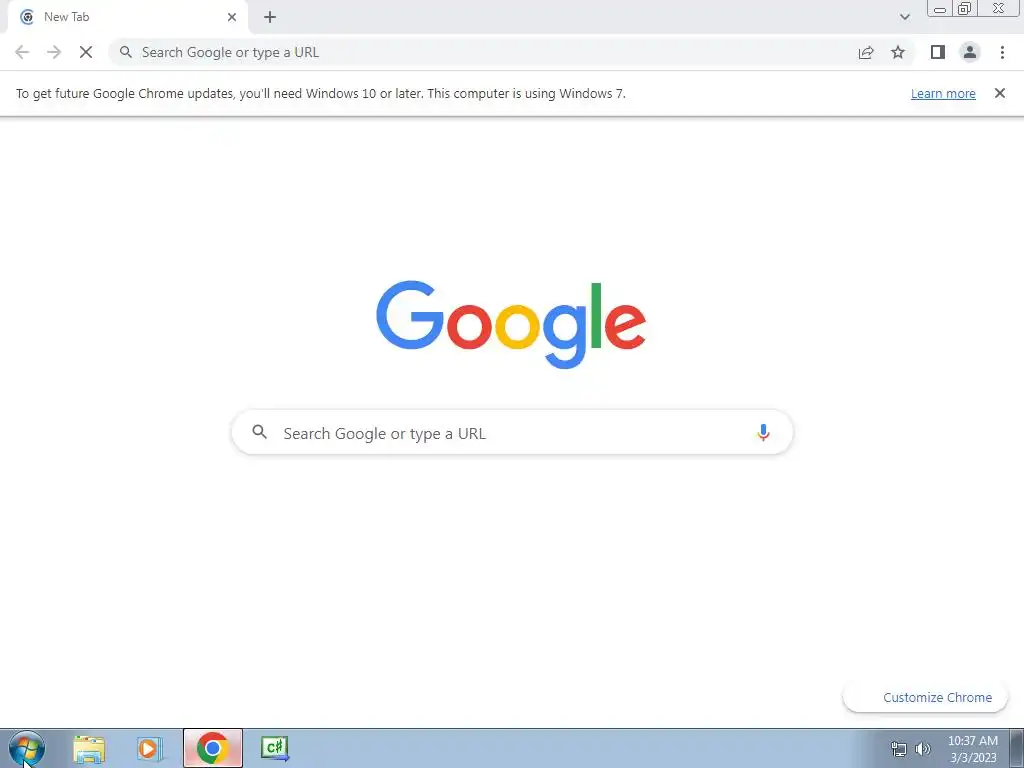
Task: Restore down the Chrome window
Action: click(x=964, y=8)
